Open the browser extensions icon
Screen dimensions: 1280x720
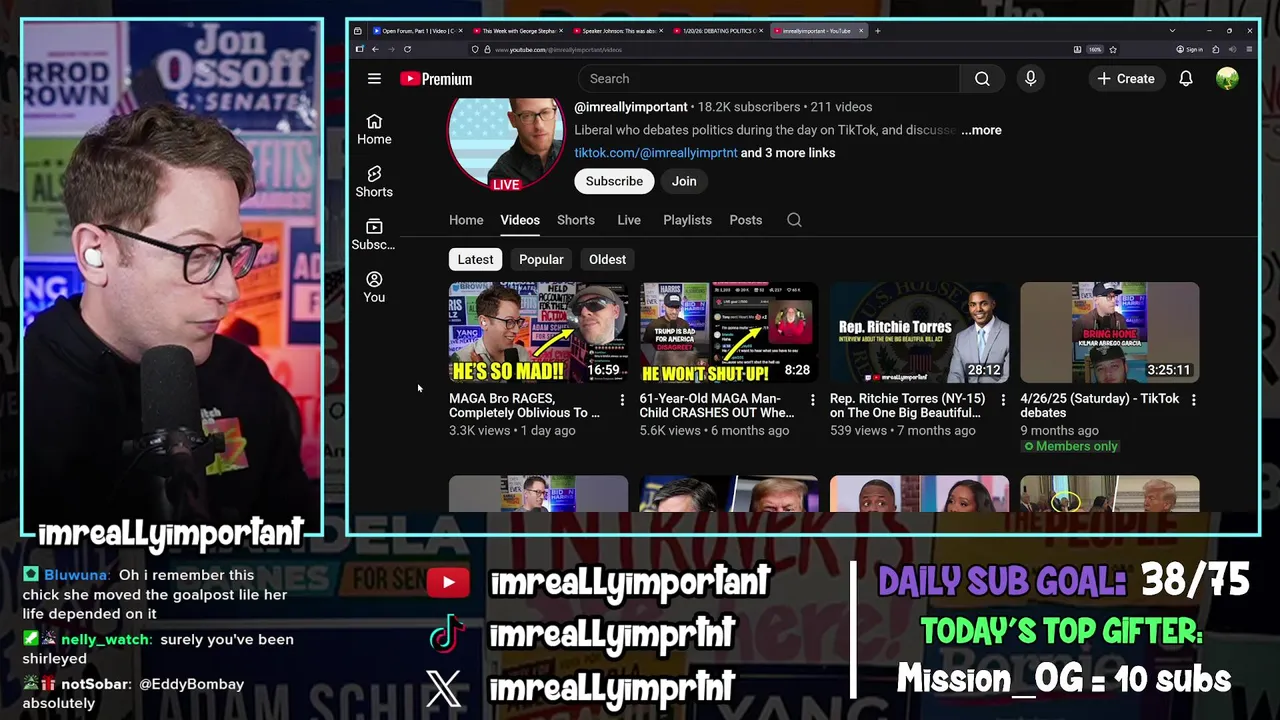click(x=1215, y=49)
